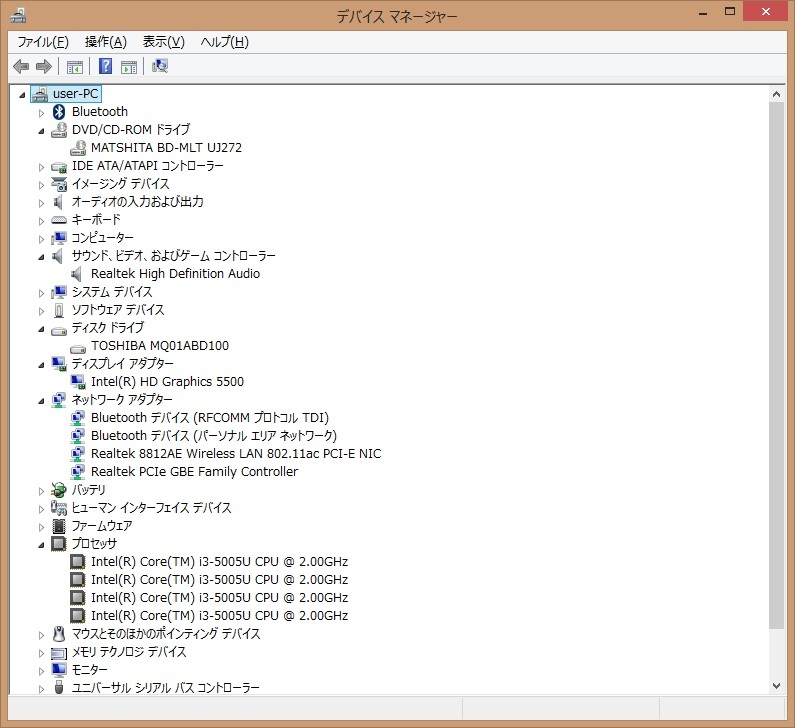795x728 pixels.
Task: Click the キーボード keyboard icon
Action: point(59,220)
